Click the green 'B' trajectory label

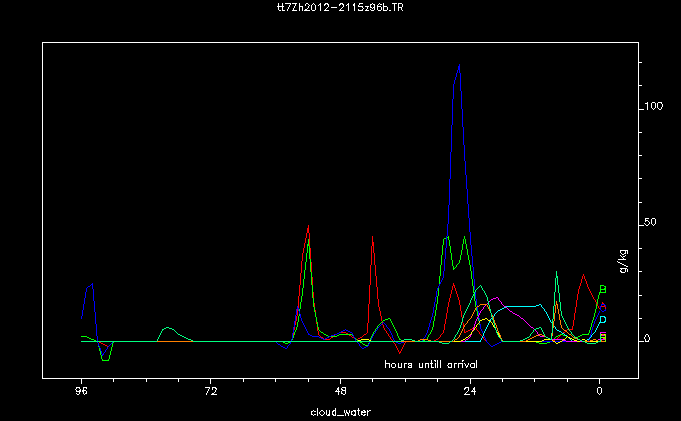602,290
